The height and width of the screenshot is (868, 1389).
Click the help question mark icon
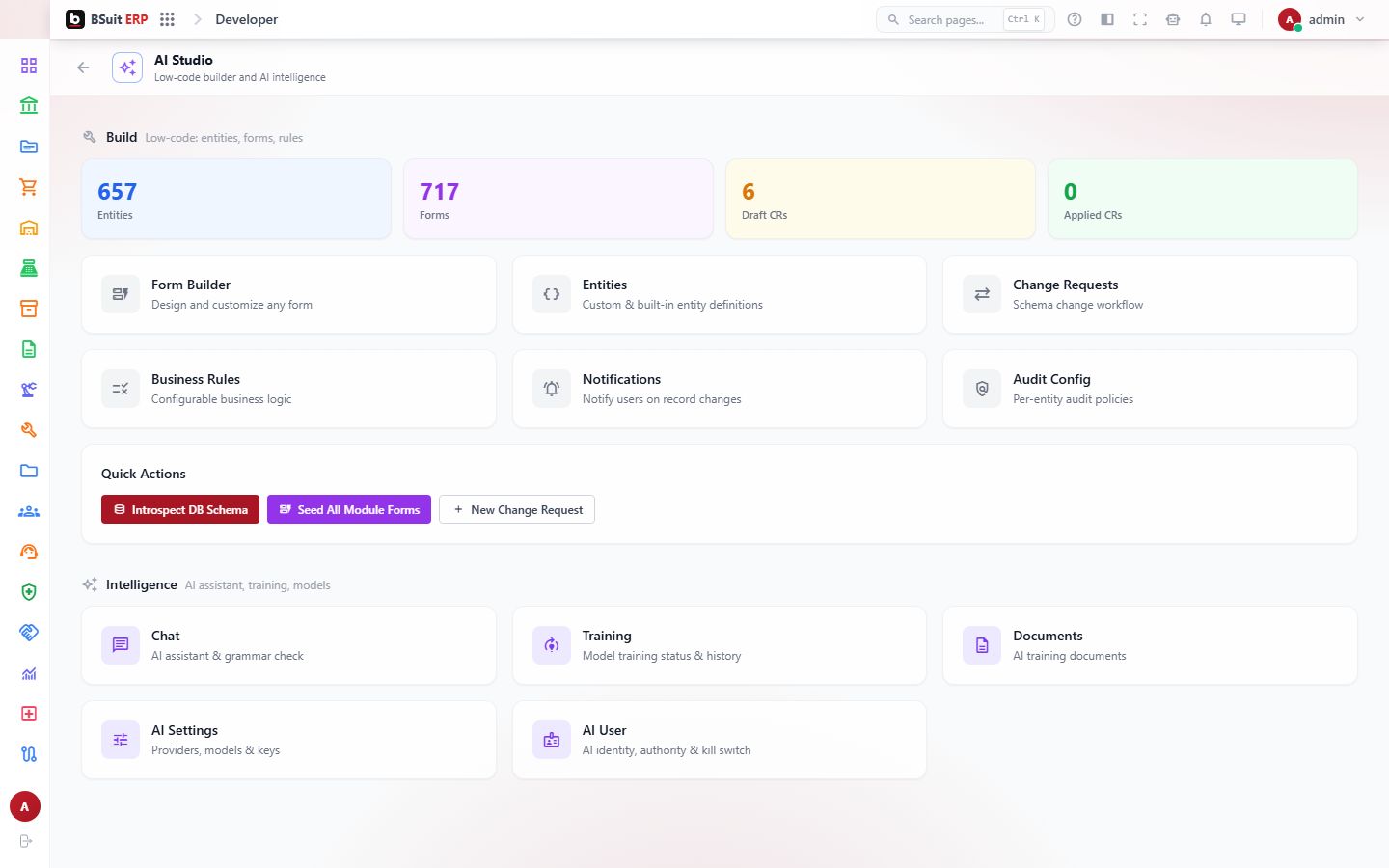pyautogui.click(x=1075, y=19)
